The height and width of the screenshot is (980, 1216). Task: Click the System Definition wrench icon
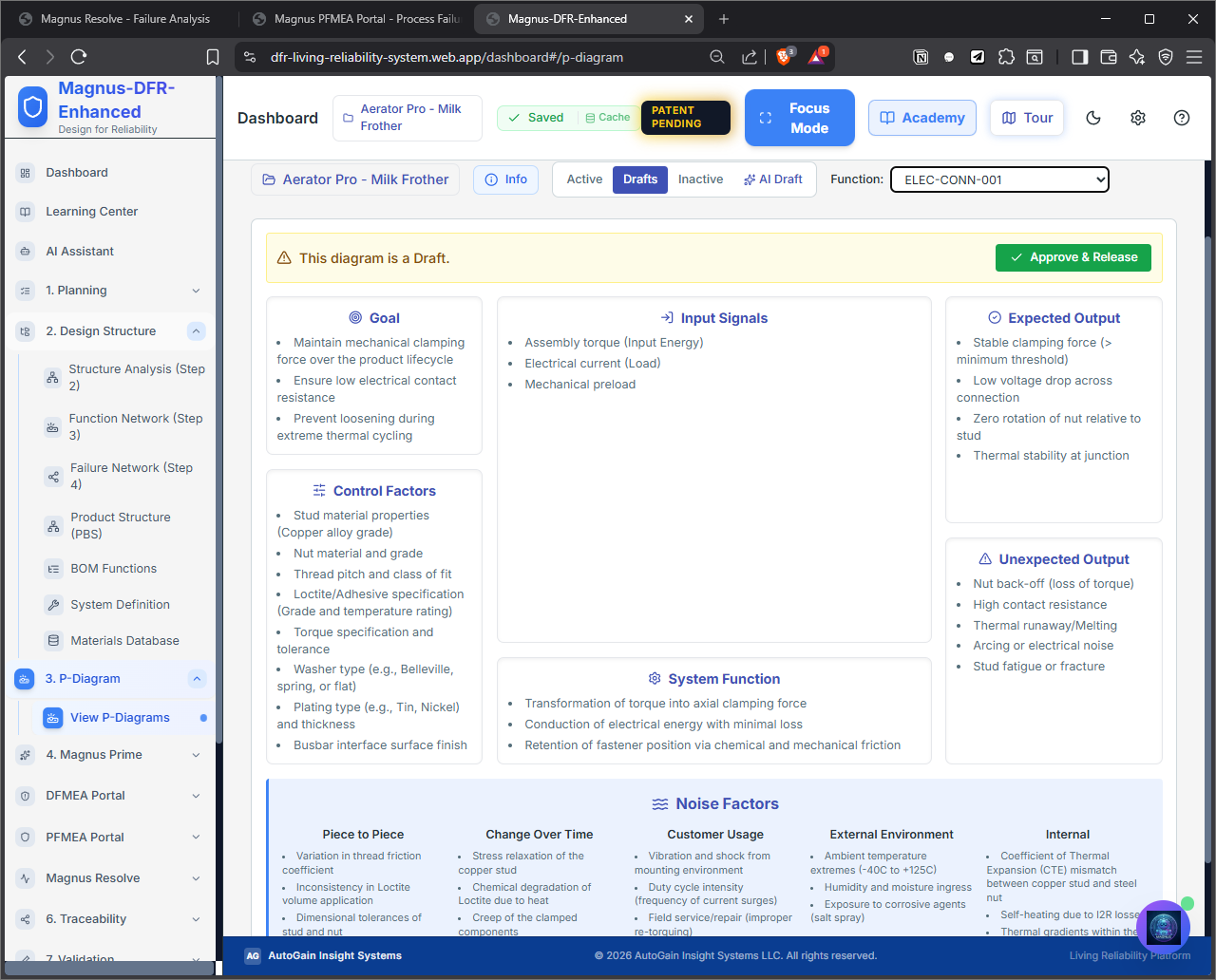(x=53, y=605)
